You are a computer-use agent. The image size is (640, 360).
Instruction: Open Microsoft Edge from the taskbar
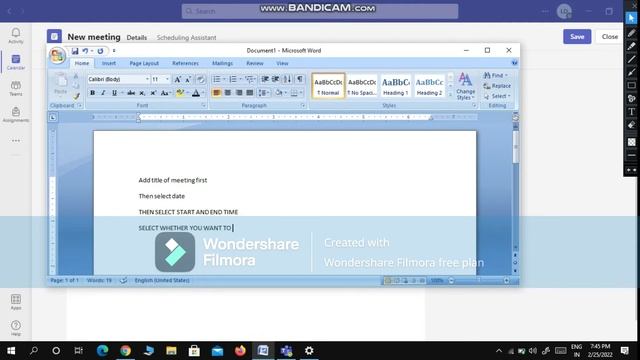102,351
